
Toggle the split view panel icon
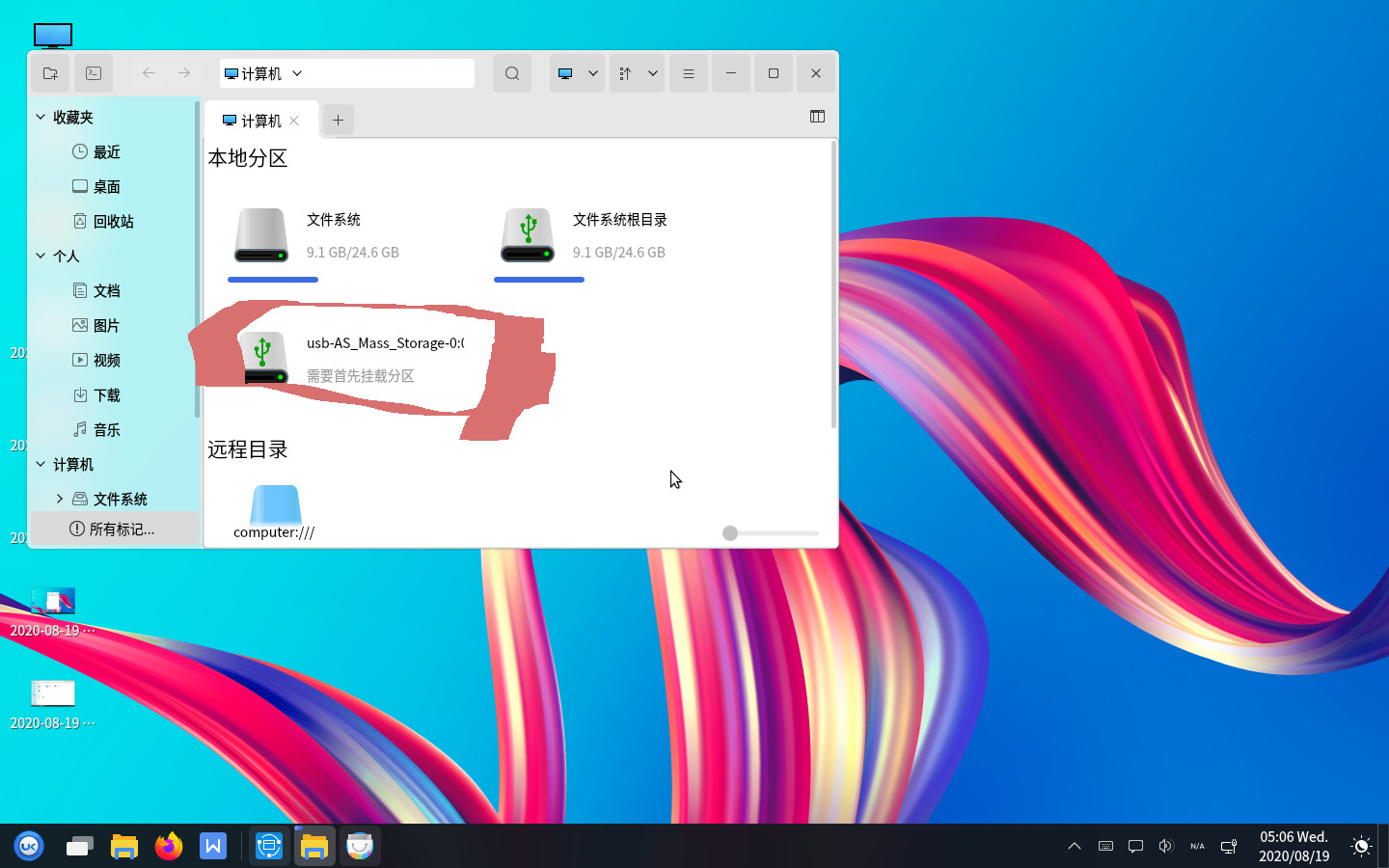[817, 117]
